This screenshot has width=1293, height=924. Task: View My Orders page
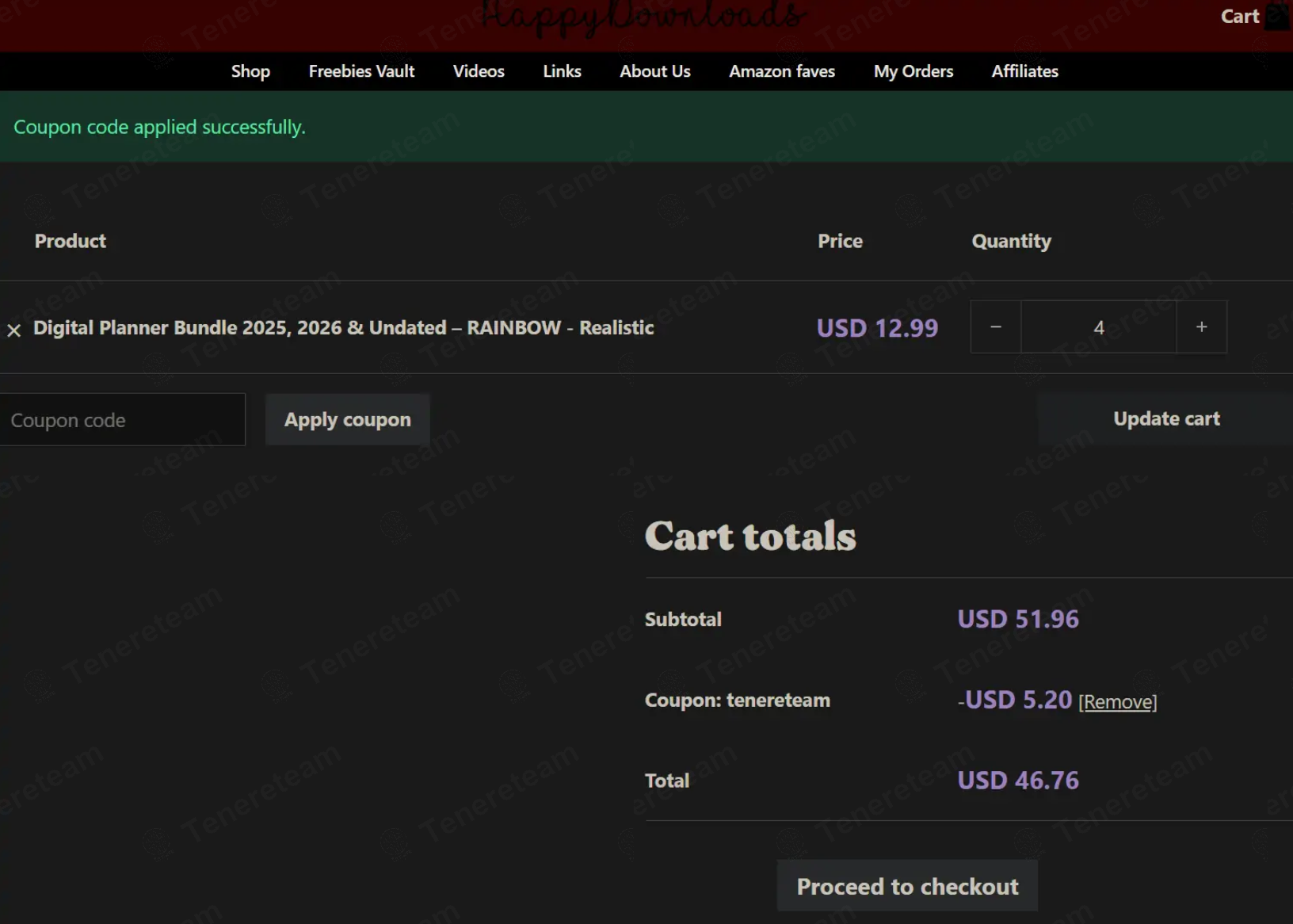913,71
